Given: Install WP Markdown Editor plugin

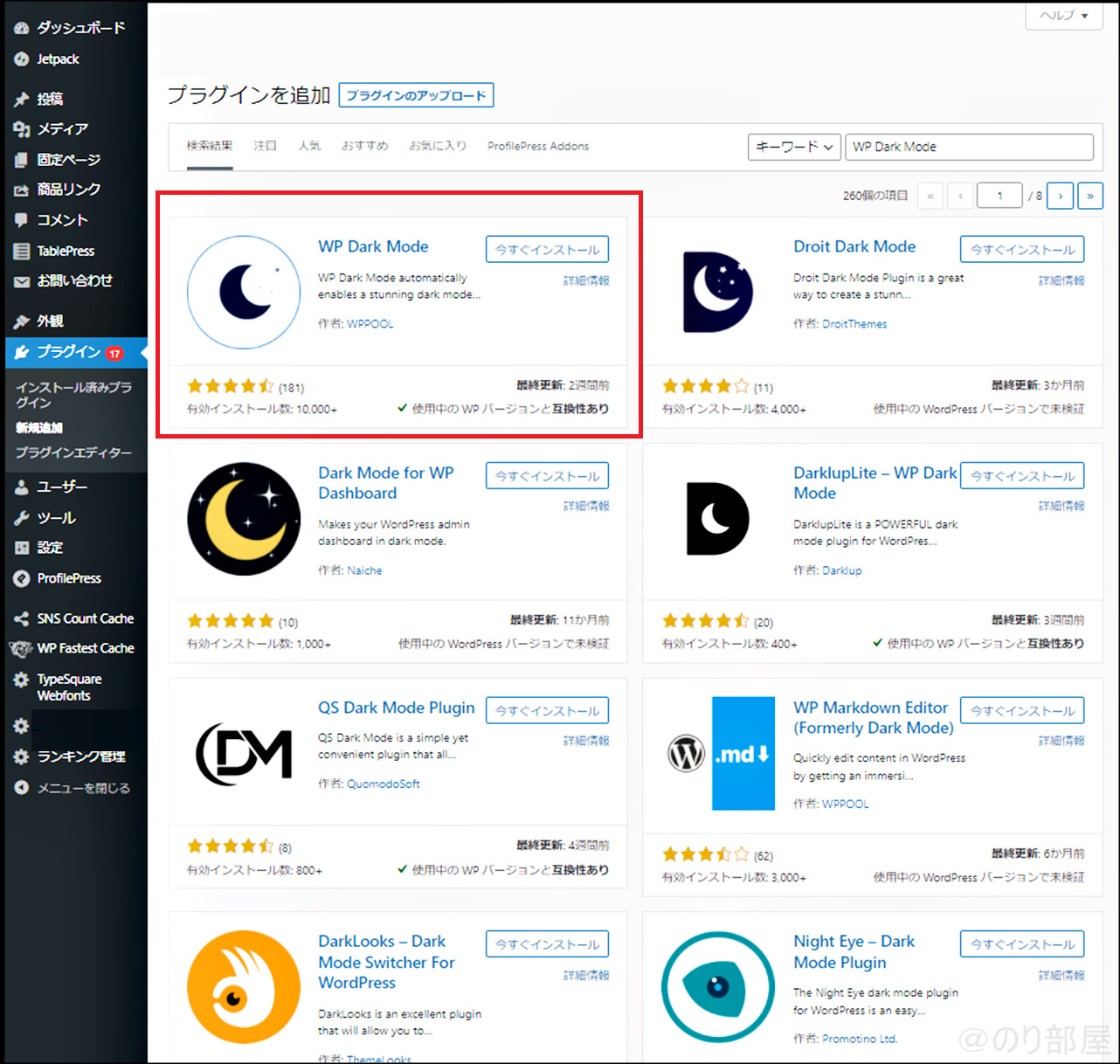Looking at the screenshot, I should pos(1022,710).
